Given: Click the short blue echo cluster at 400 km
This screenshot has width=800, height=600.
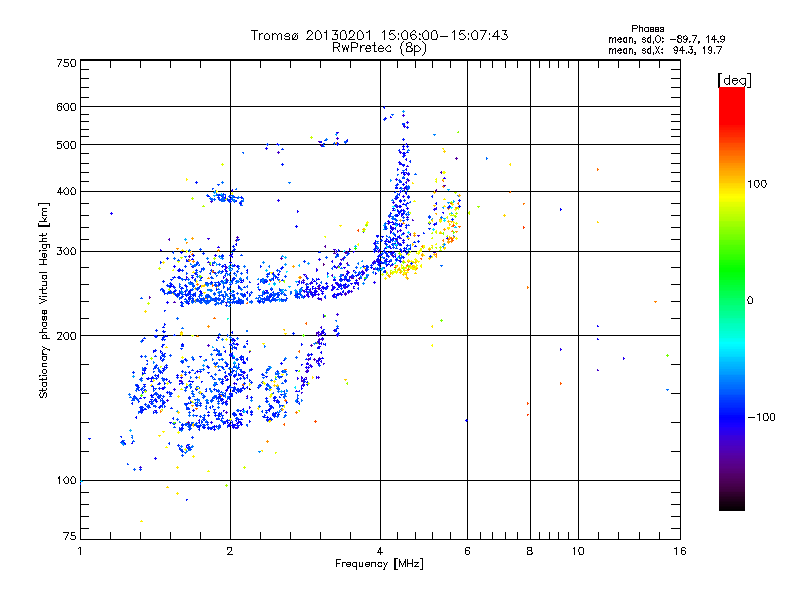Looking at the screenshot, I should pyautogui.click(x=226, y=197).
